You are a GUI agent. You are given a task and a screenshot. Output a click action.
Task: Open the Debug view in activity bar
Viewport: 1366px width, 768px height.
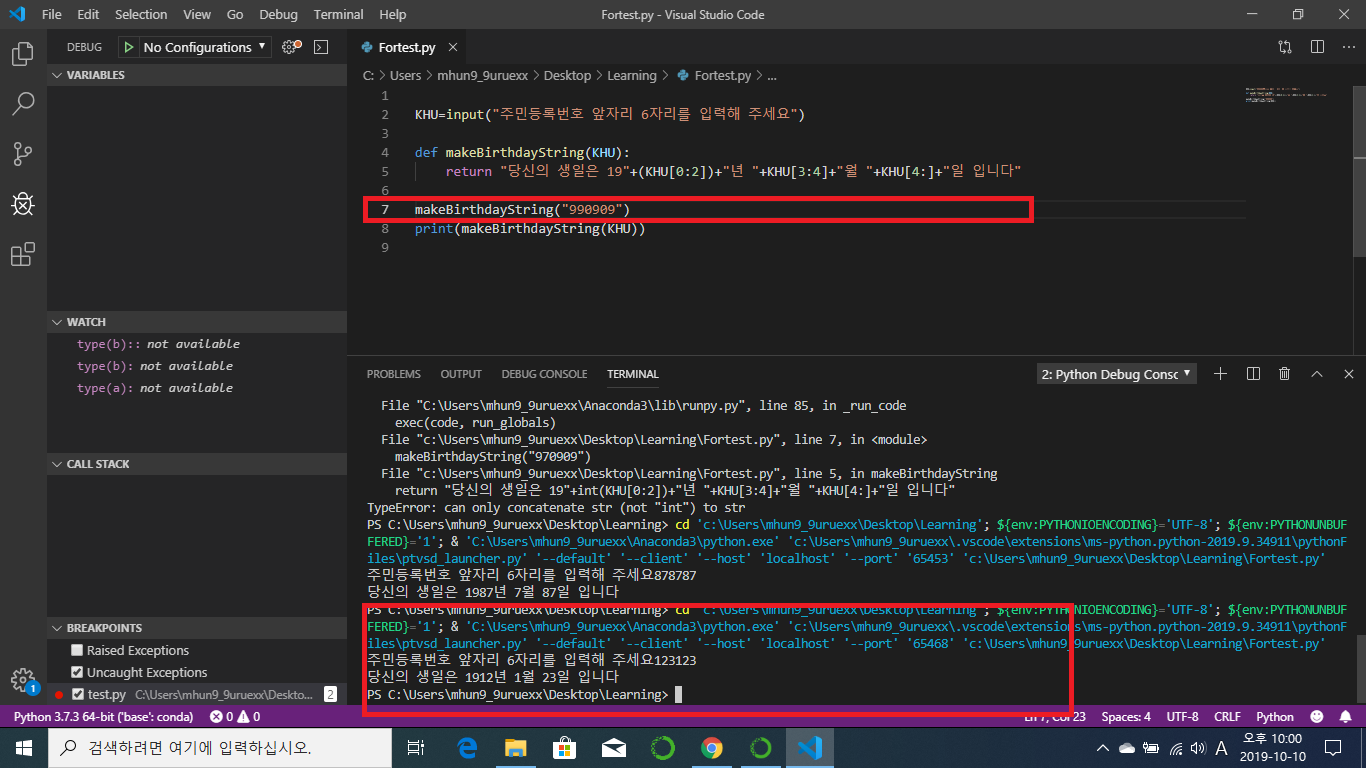pyautogui.click(x=22, y=204)
